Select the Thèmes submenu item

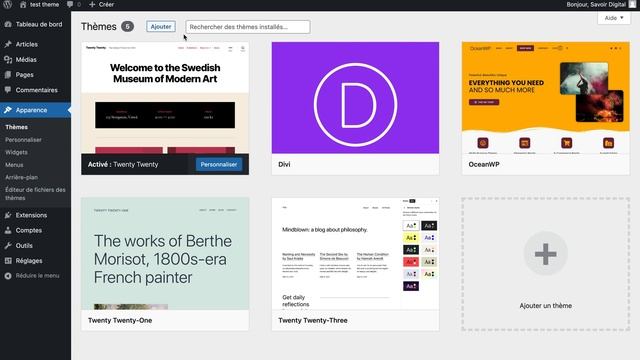[x=16, y=127]
